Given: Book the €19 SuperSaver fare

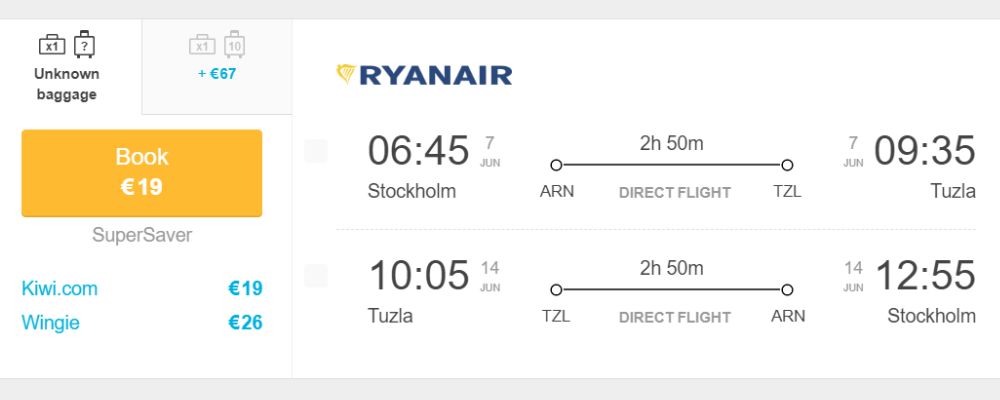Looking at the screenshot, I should (142, 173).
